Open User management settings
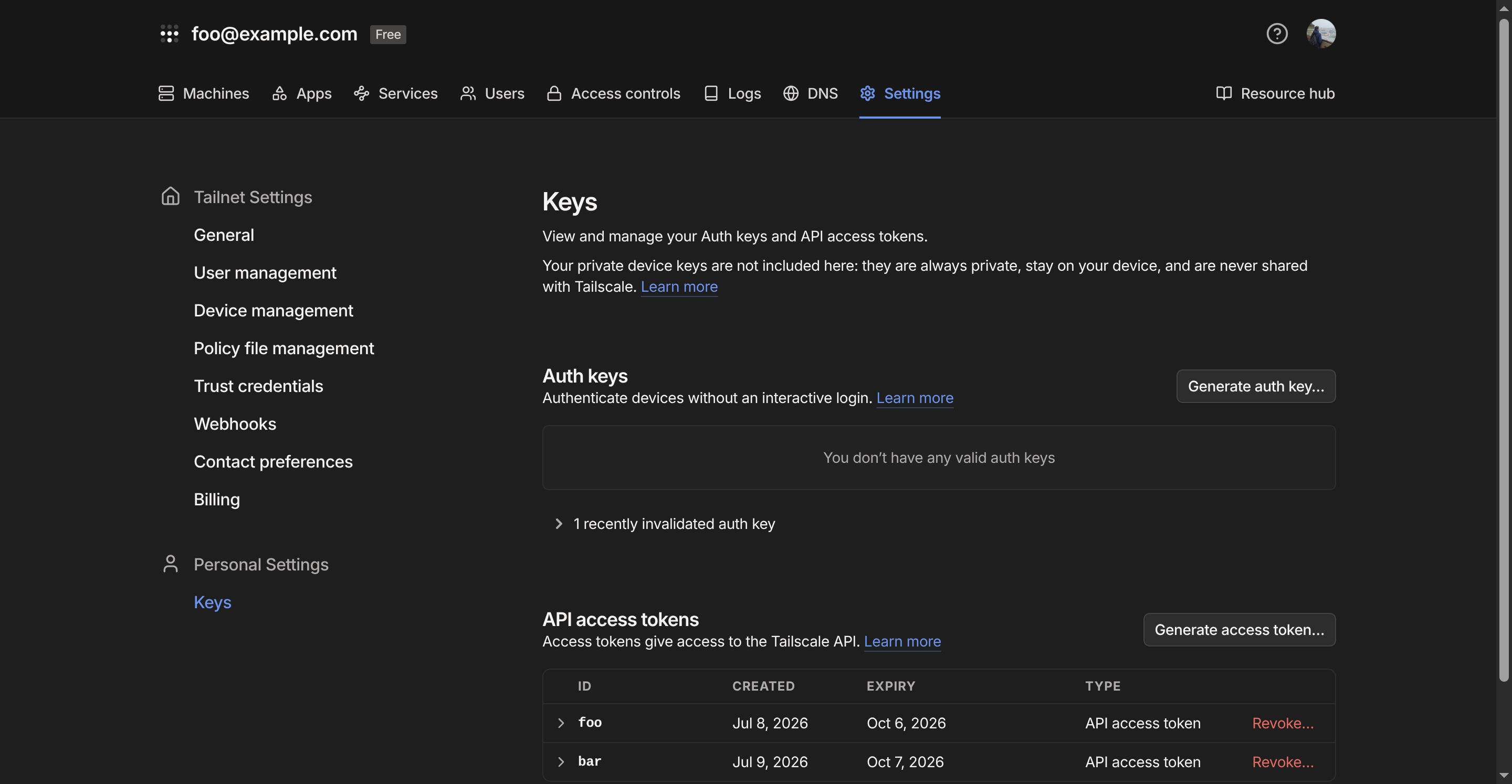The height and width of the screenshot is (784, 1512). click(265, 273)
